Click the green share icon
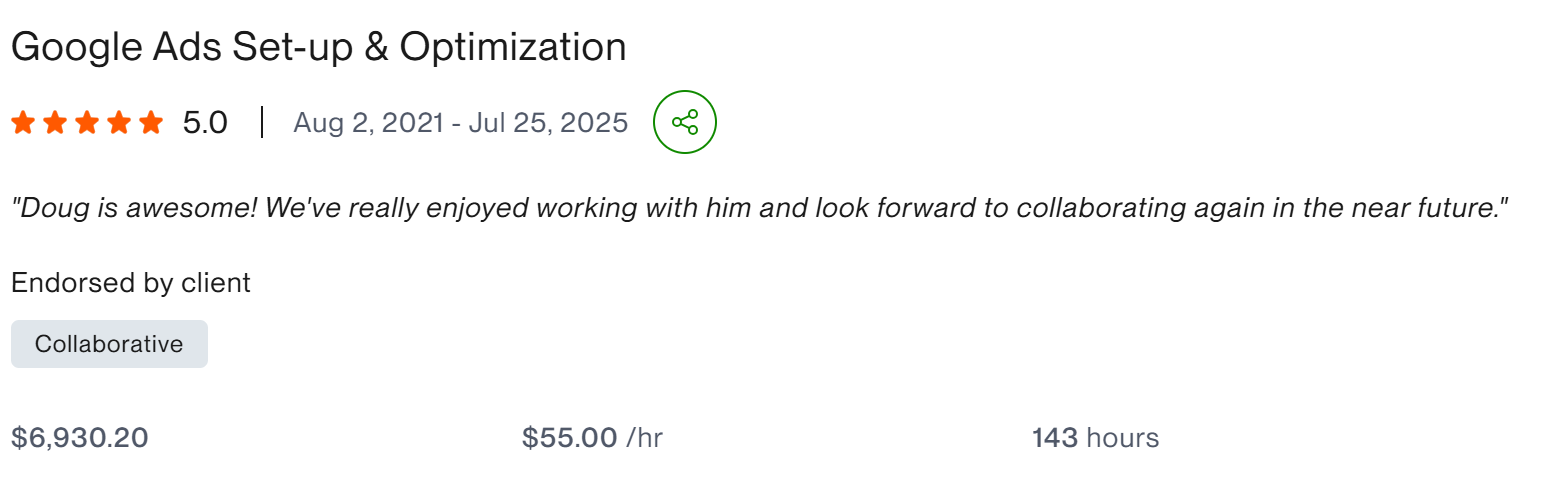This screenshot has width=1542, height=480. [685, 123]
